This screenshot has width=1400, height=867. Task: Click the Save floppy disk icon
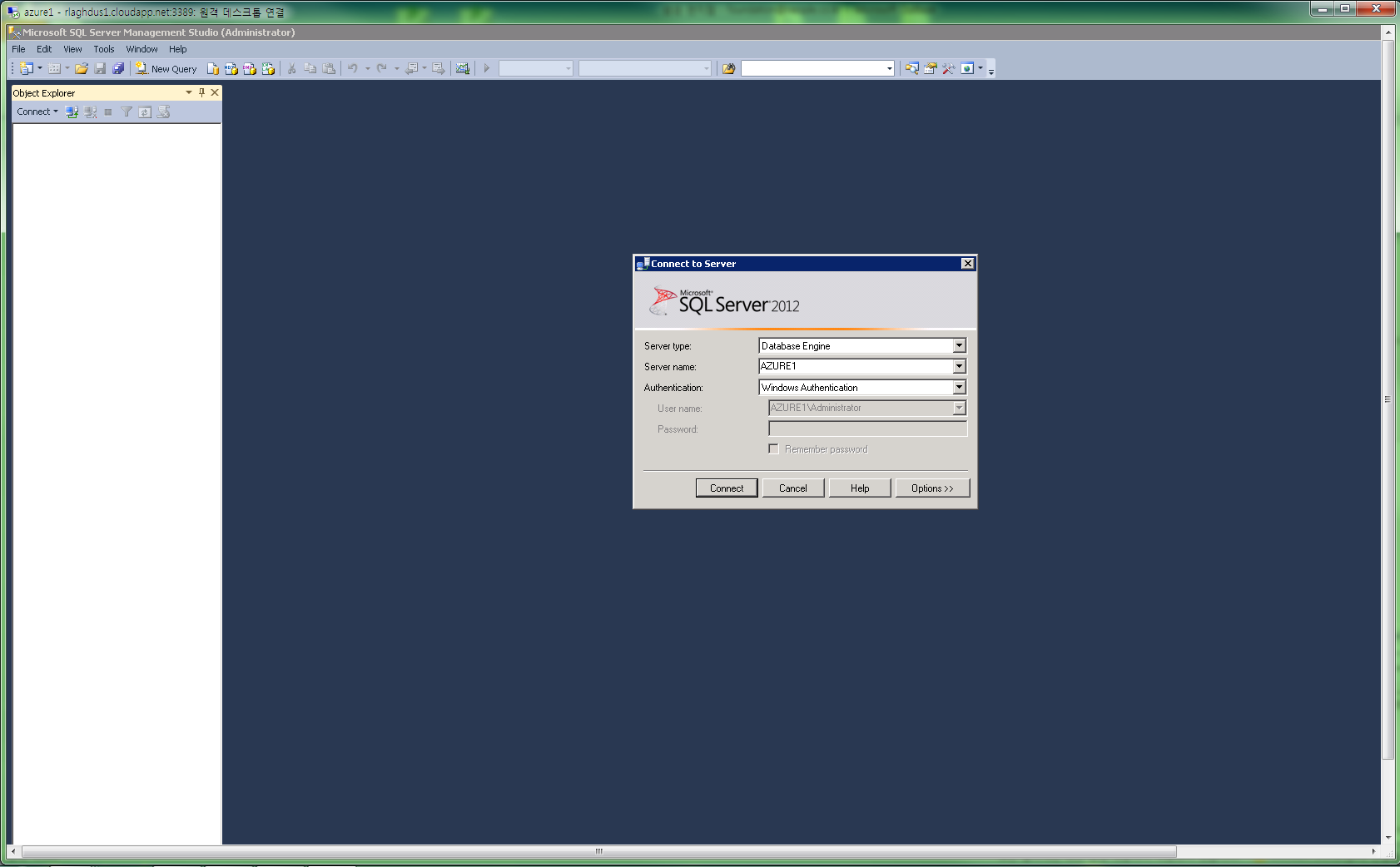tap(100, 68)
